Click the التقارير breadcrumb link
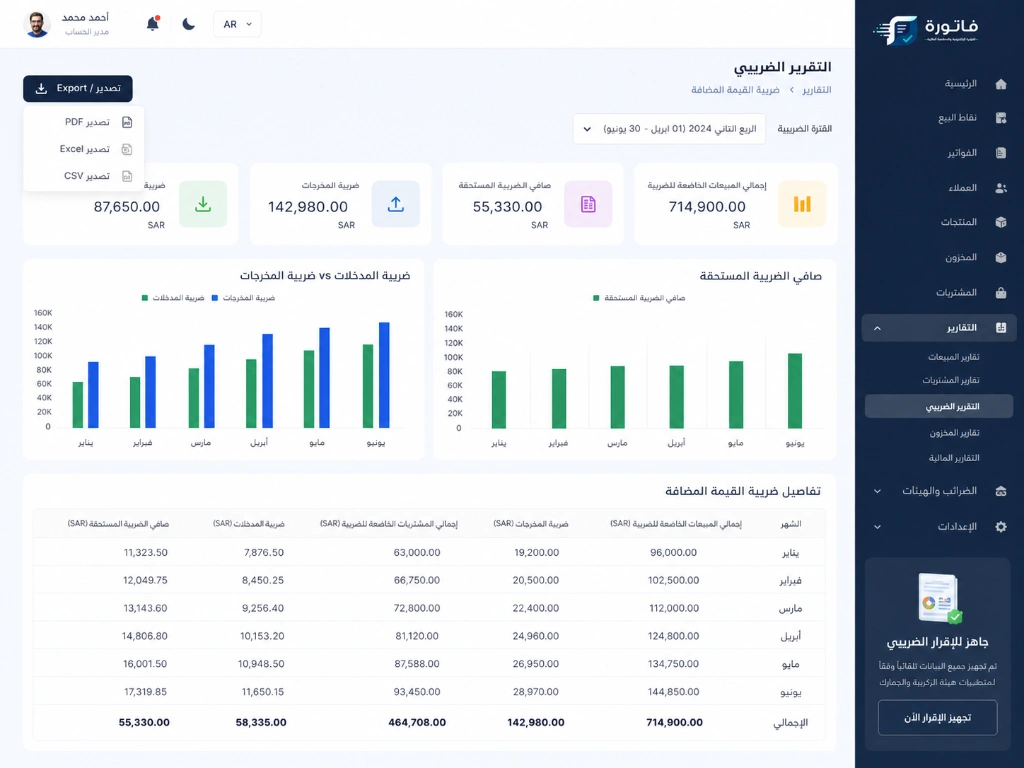The width and height of the screenshot is (1024, 768). 816,89
